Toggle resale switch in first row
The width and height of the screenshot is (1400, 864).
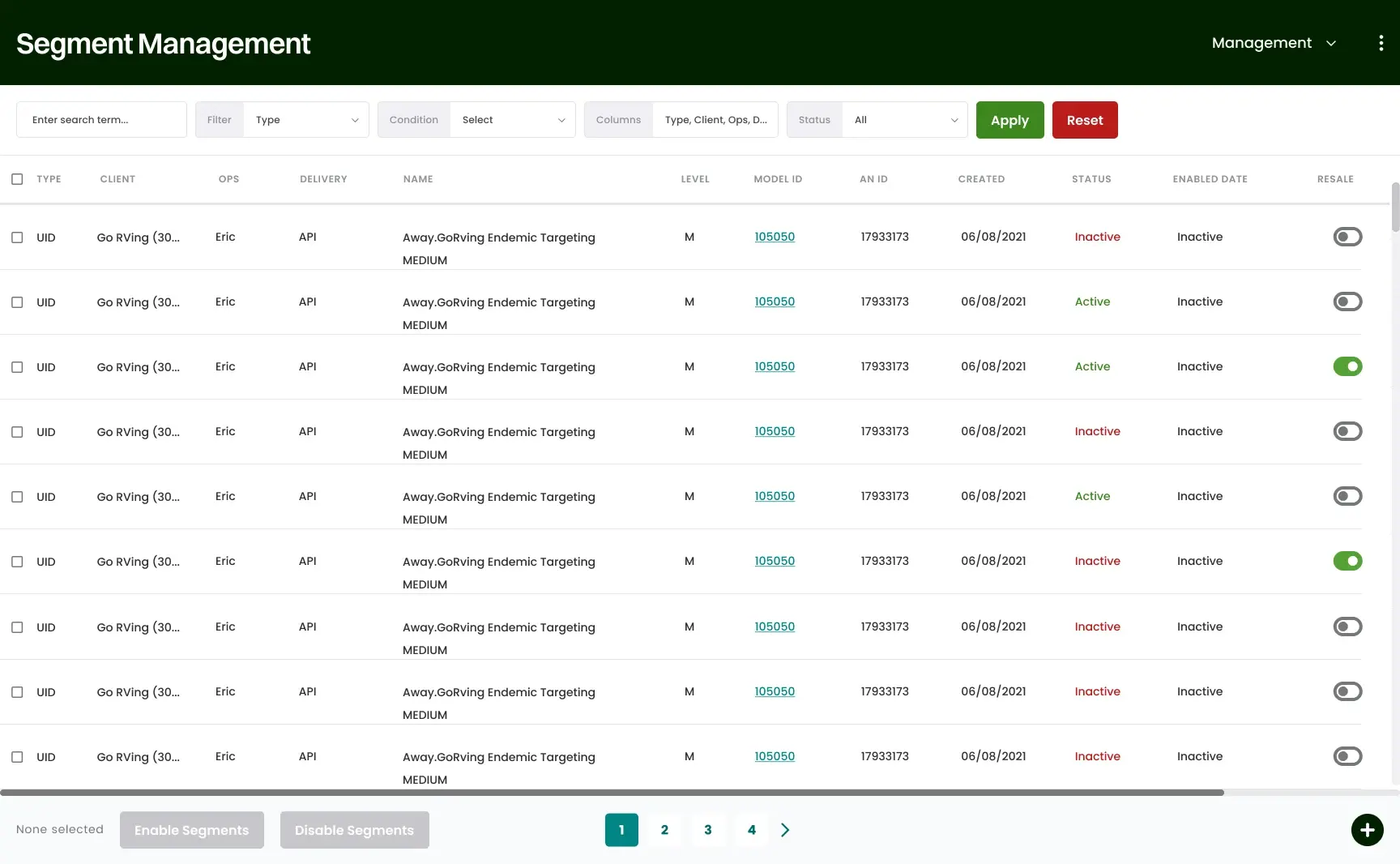1347,237
